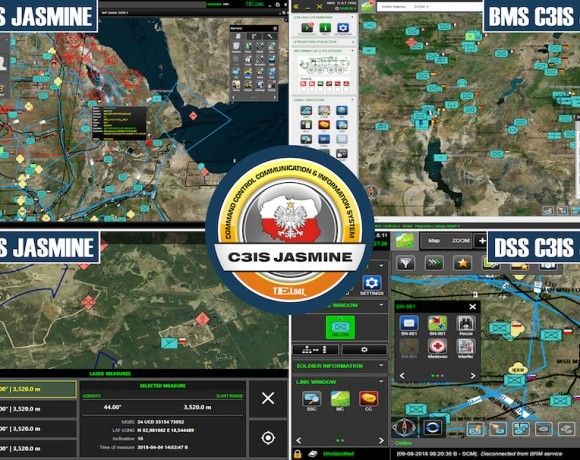Click the green info 'i' icon
The width and height of the screenshot is (580, 460).
pos(325,28)
